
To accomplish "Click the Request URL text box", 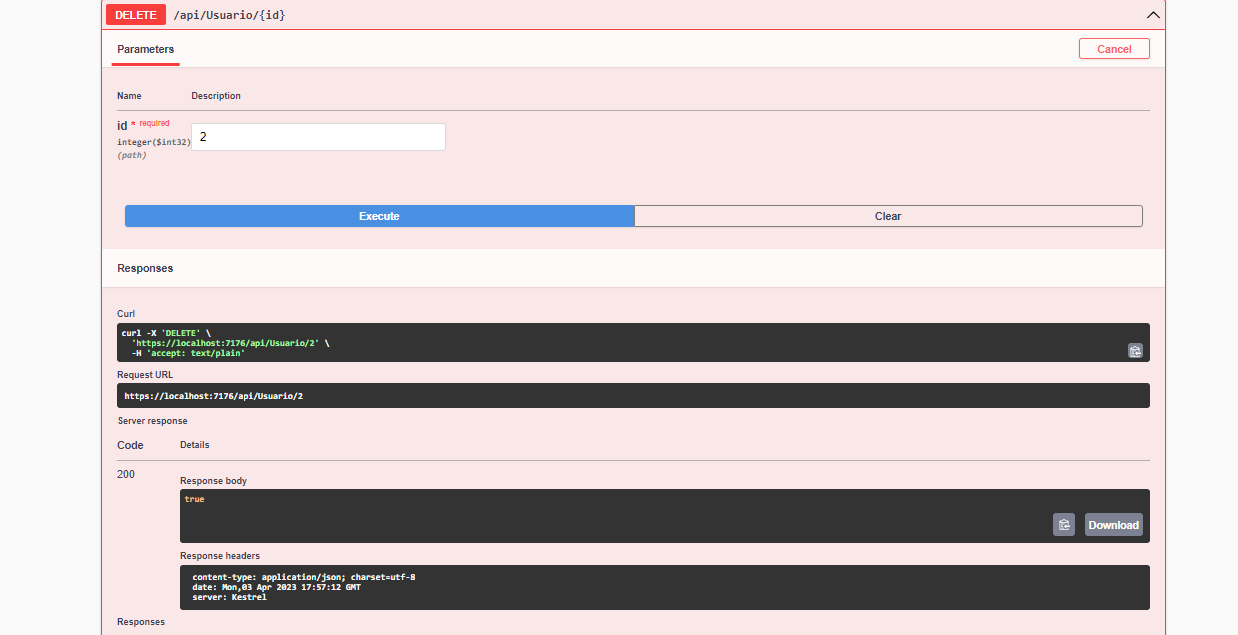I will pyautogui.click(x=633, y=396).
